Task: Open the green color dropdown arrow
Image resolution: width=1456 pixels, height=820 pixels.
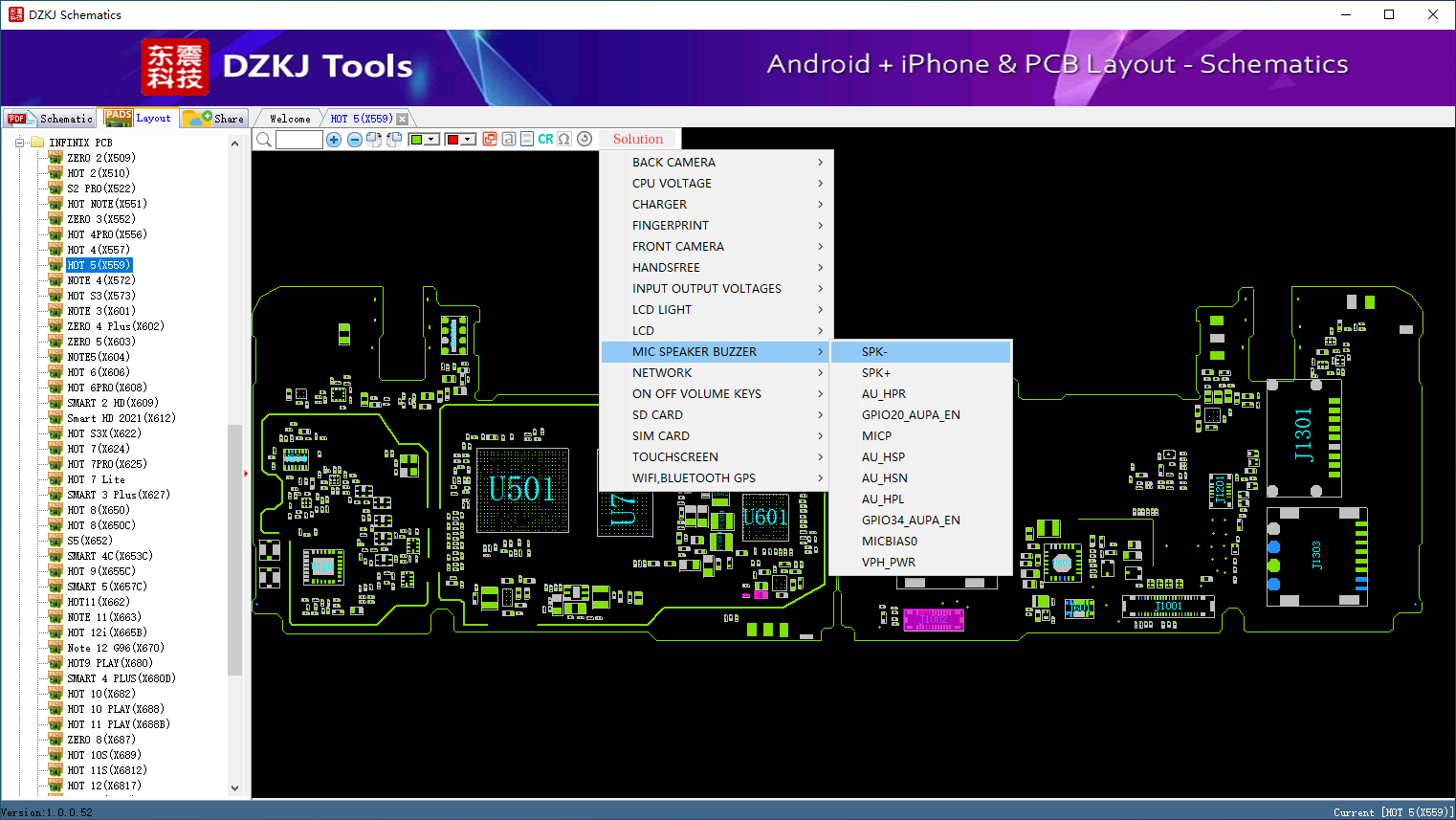Action: coord(431,140)
